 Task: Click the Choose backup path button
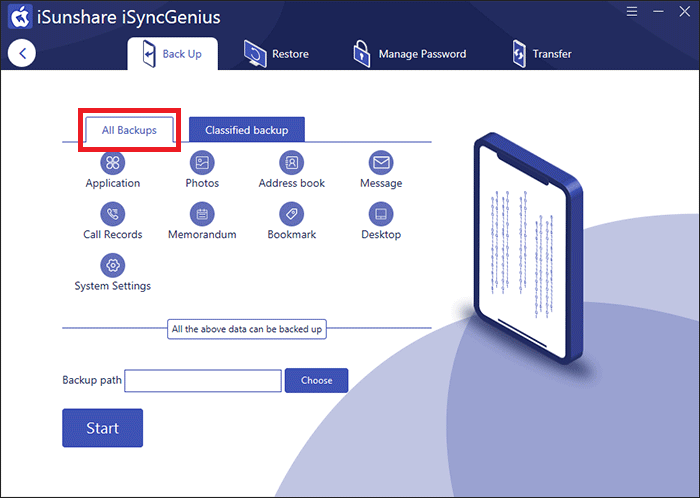tap(317, 380)
